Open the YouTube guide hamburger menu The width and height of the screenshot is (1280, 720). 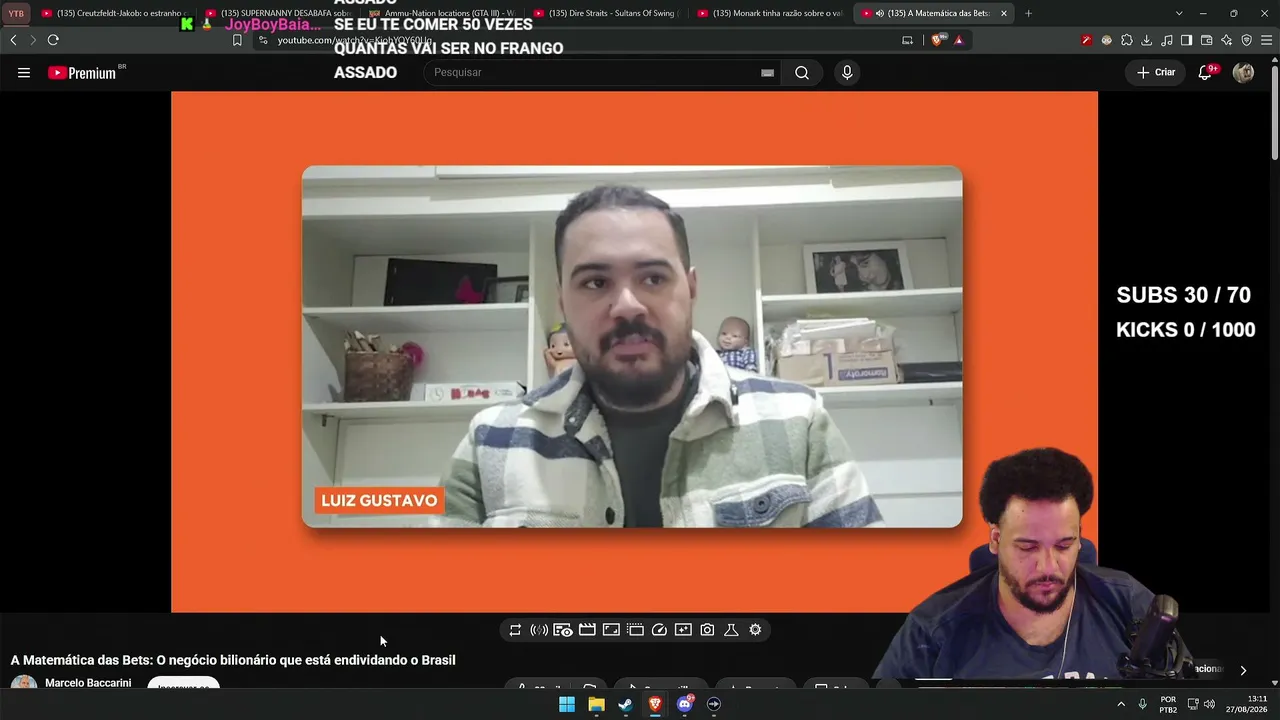point(24,72)
